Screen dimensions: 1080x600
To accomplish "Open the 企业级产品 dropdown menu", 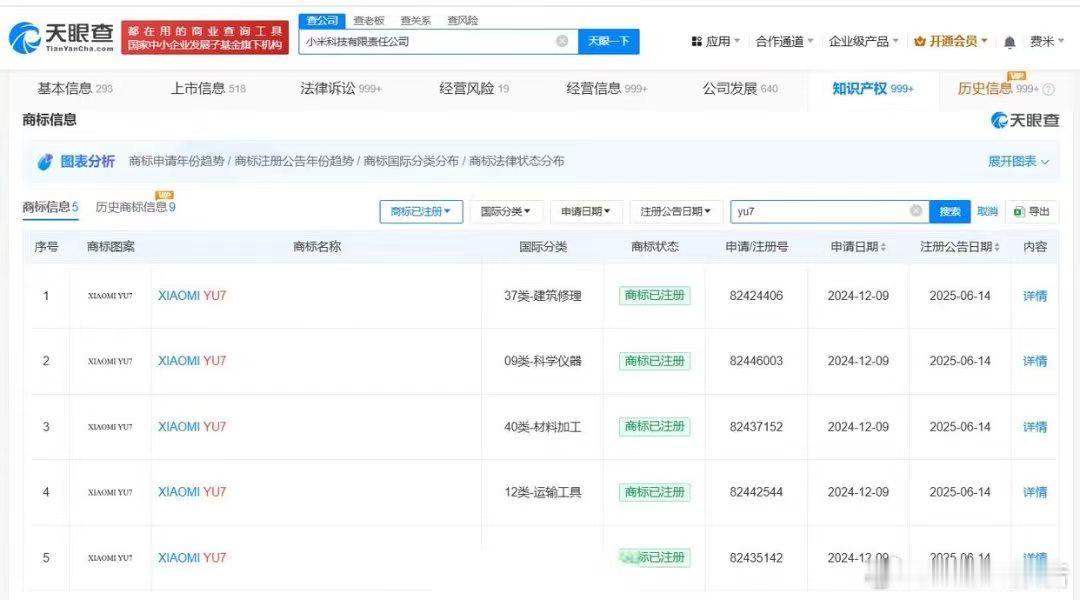I will (864, 41).
